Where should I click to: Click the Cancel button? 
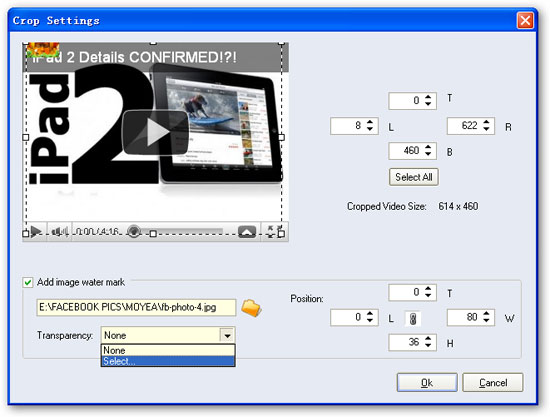(493, 383)
